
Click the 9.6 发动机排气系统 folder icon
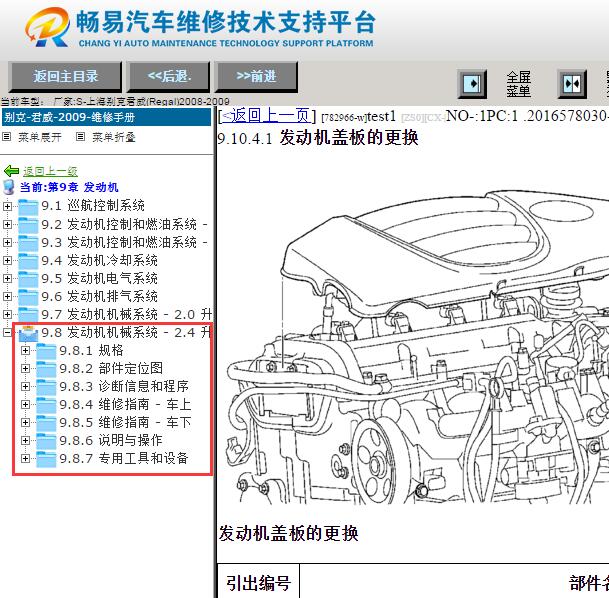coord(28,296)
